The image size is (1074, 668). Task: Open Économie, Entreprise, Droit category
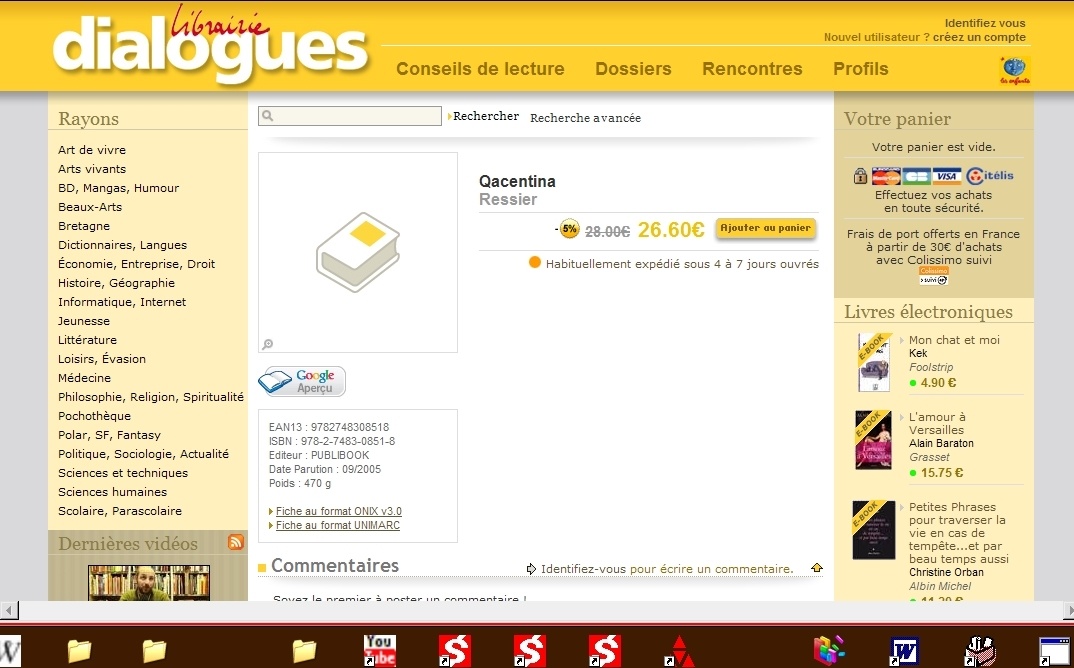click(136, 264)
